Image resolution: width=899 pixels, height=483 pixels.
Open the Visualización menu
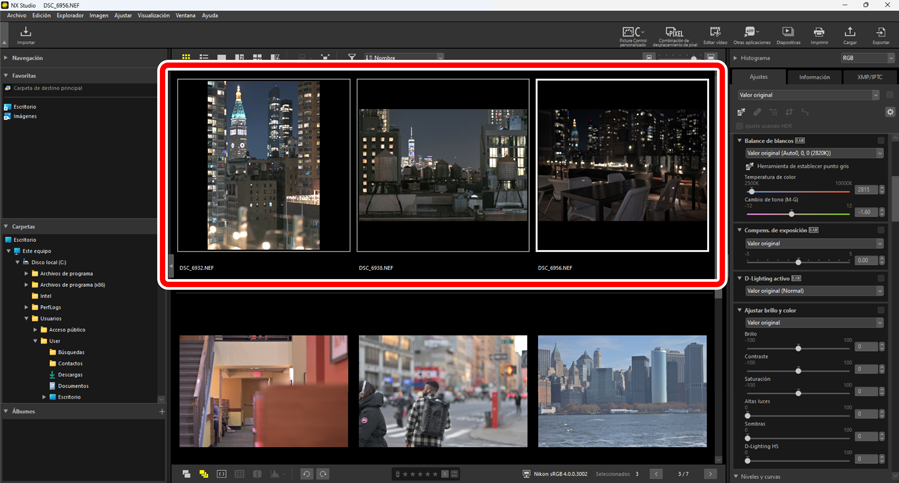(153, 16)
